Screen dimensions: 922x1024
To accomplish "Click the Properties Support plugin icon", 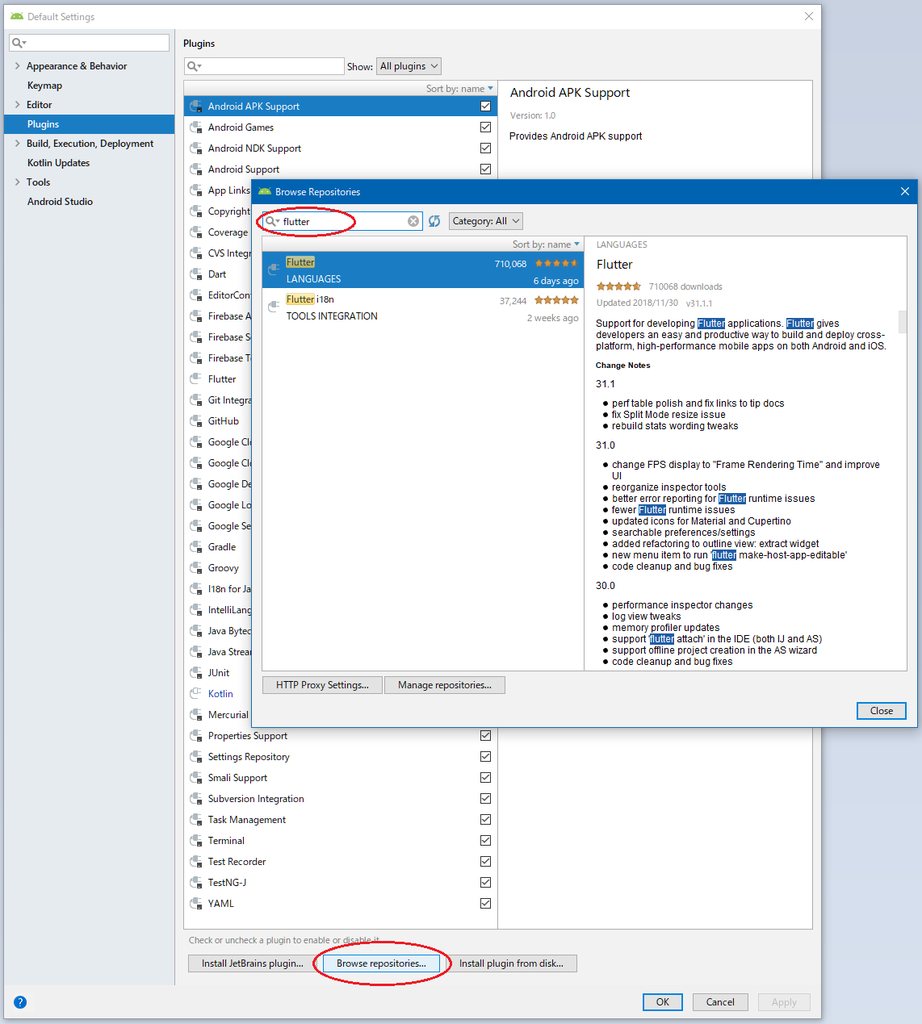I will pos(196,736).
